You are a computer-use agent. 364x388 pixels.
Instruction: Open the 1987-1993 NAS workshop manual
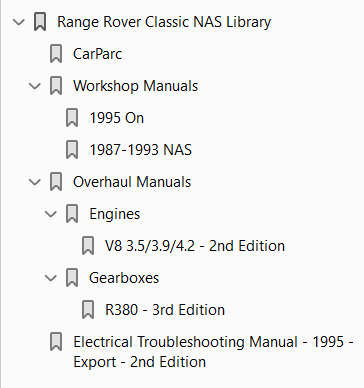(x=141, y=150)
